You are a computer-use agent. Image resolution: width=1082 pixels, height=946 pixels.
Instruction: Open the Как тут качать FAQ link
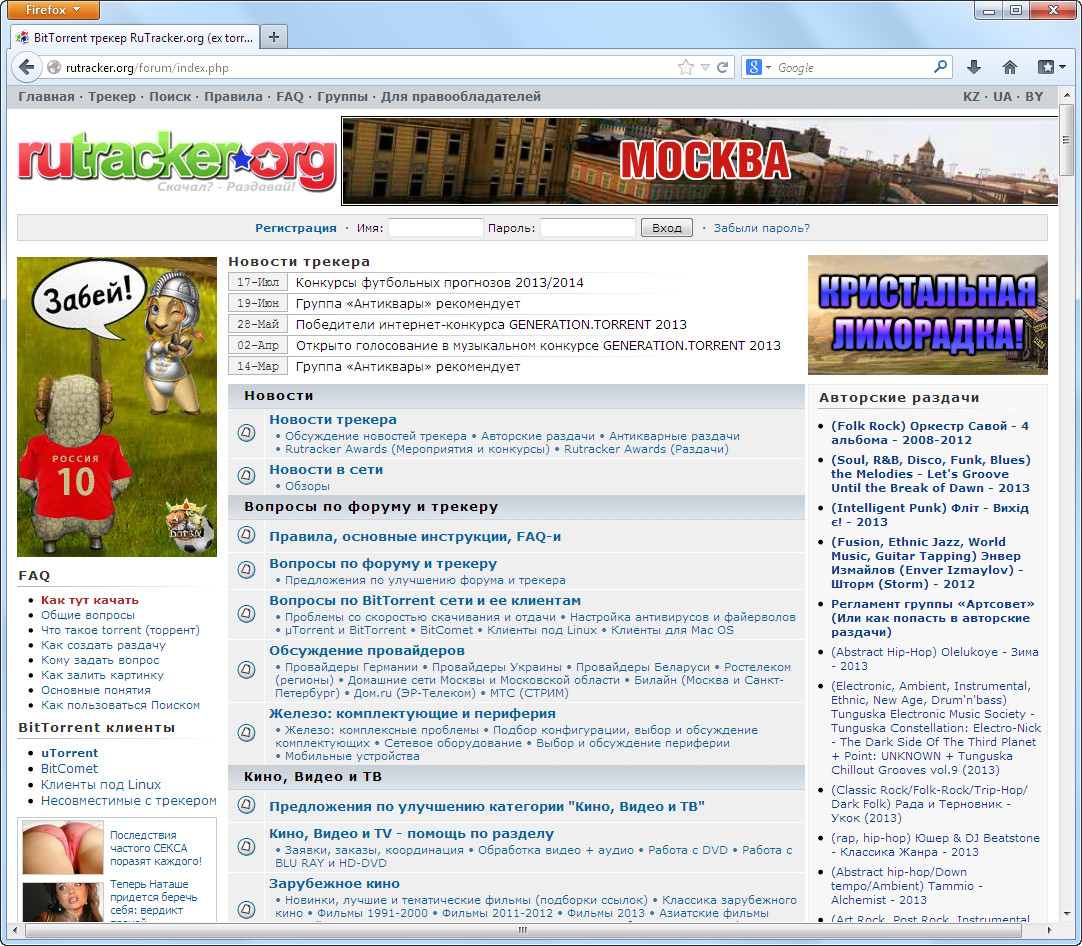[90, 600]
